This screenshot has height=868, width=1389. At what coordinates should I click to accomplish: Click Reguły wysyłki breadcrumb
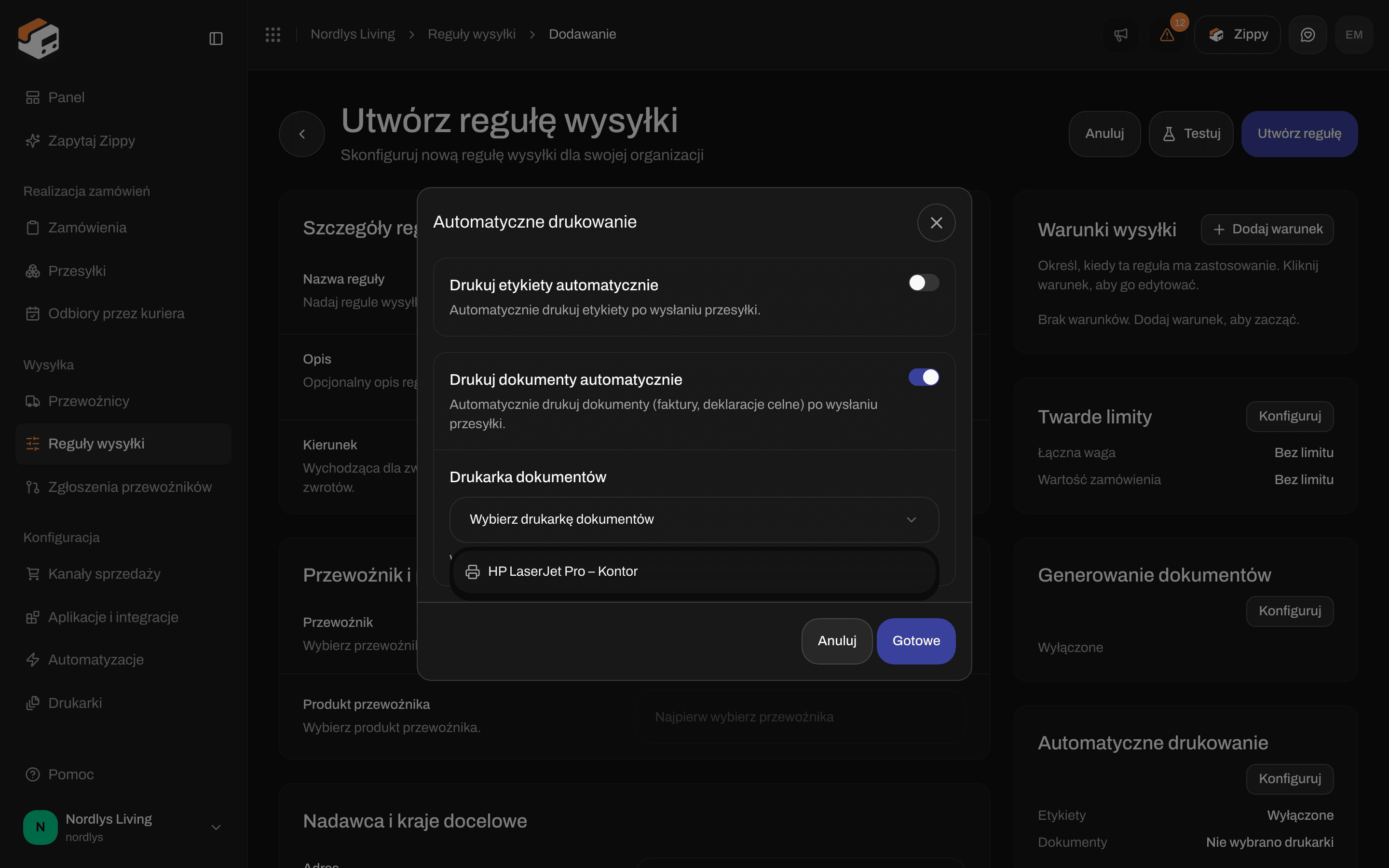[472, 34]
